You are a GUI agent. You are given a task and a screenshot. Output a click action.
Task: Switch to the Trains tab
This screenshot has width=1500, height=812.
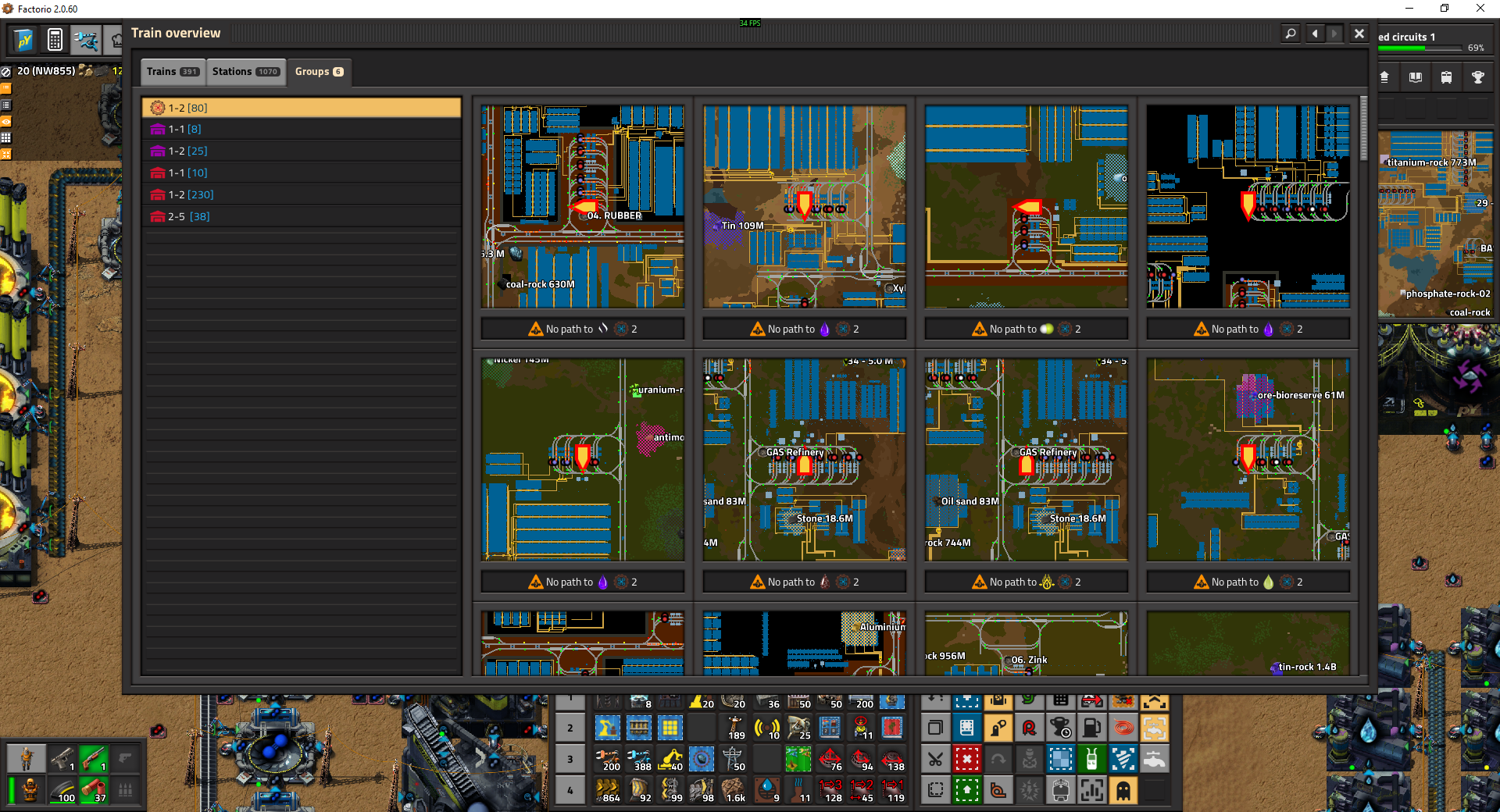(173, 72)
